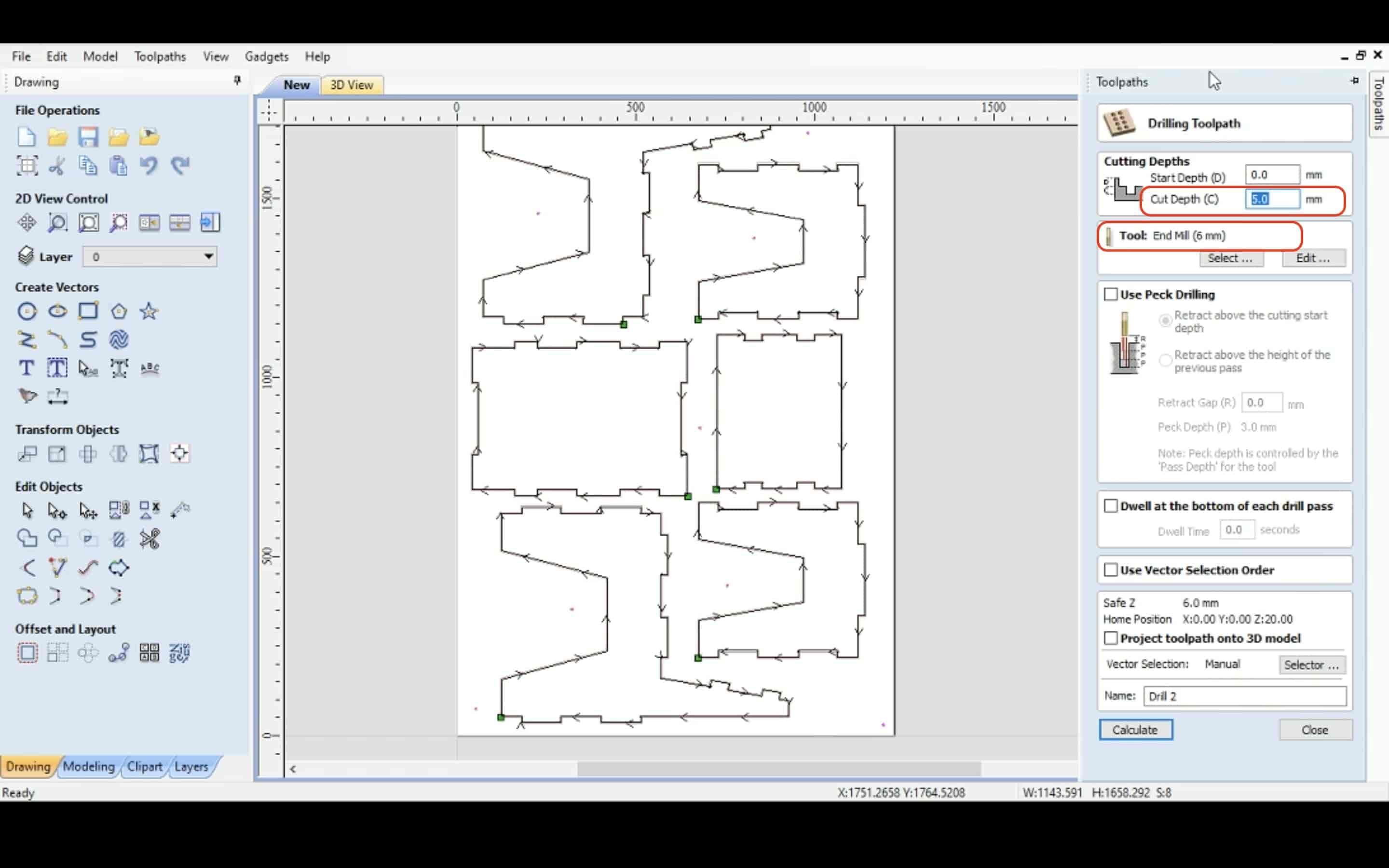Image resolution: width=1389 pixels, height=868 pixels.
Task: Switch to the Modeling tab
Action: pyautogui.click(x=88, y=766)
